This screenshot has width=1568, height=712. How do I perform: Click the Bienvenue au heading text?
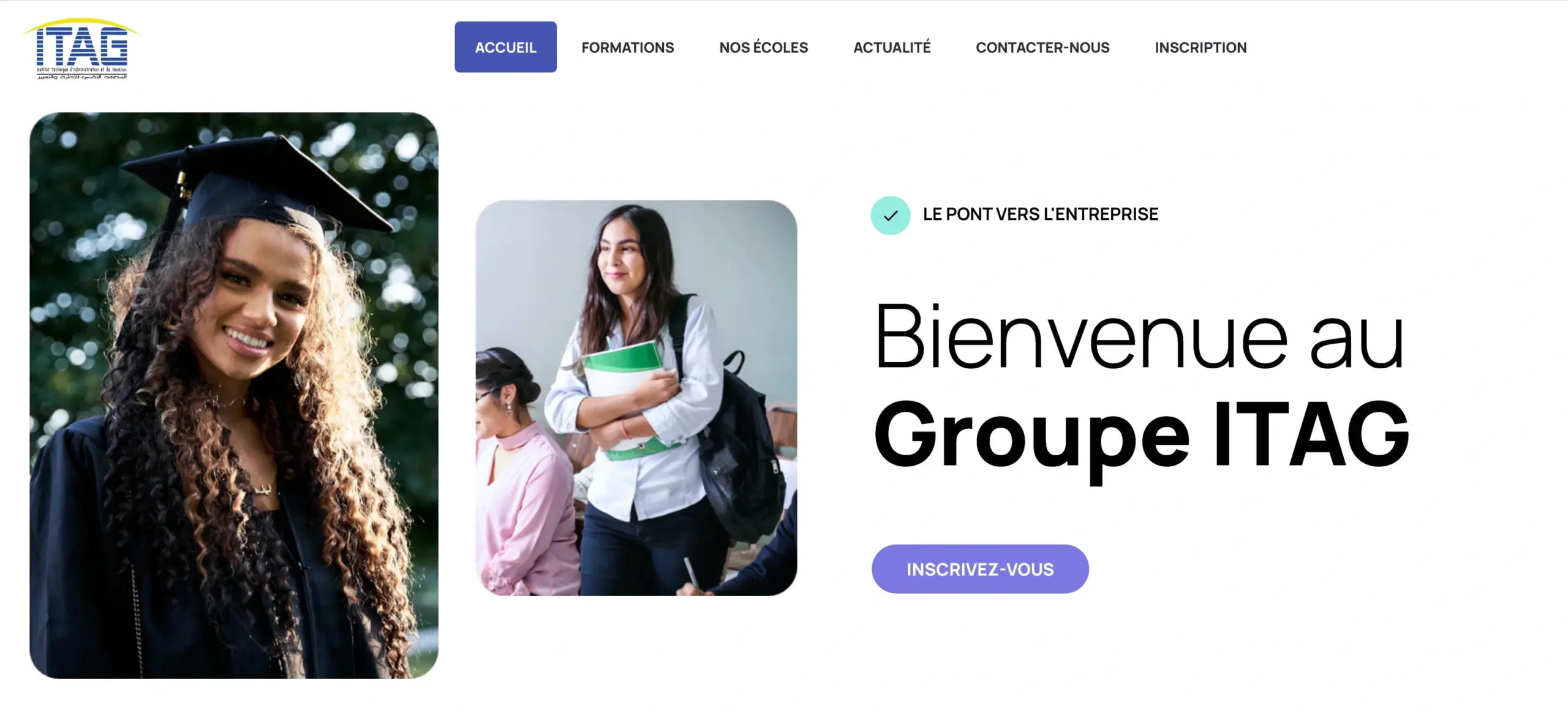1139,337
